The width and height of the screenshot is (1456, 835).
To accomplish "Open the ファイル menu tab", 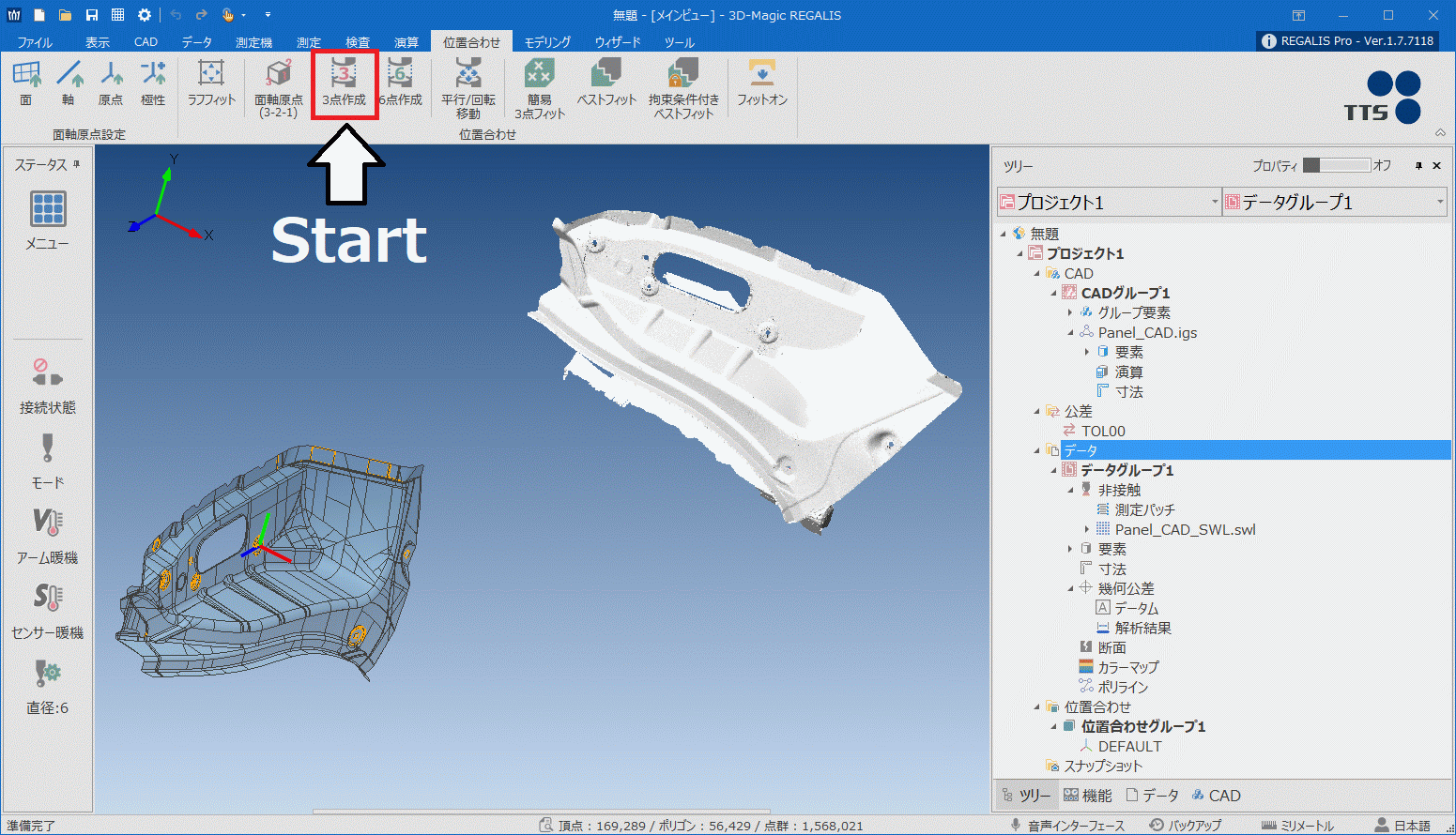I will point(35,42).
